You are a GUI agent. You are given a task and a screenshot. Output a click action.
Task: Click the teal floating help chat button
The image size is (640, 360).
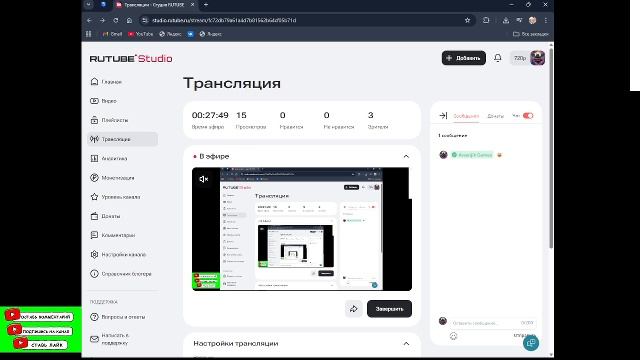pyautogui.click(x=531, y=343)
